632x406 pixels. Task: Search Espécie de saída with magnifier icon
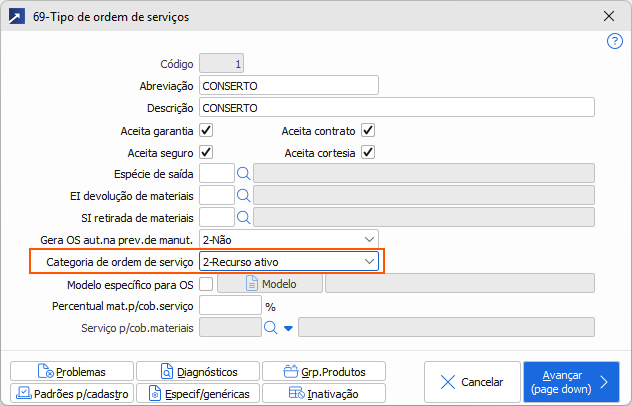[x=243, y=174]
